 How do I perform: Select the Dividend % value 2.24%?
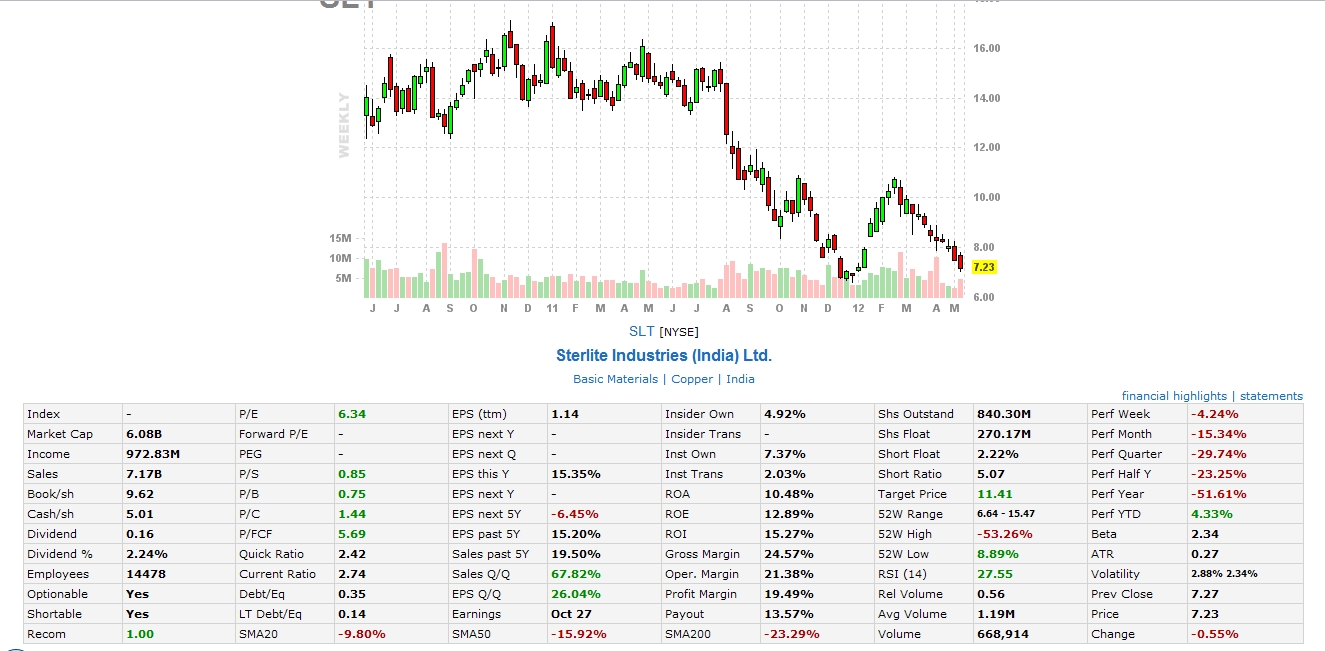coord(147,554)
